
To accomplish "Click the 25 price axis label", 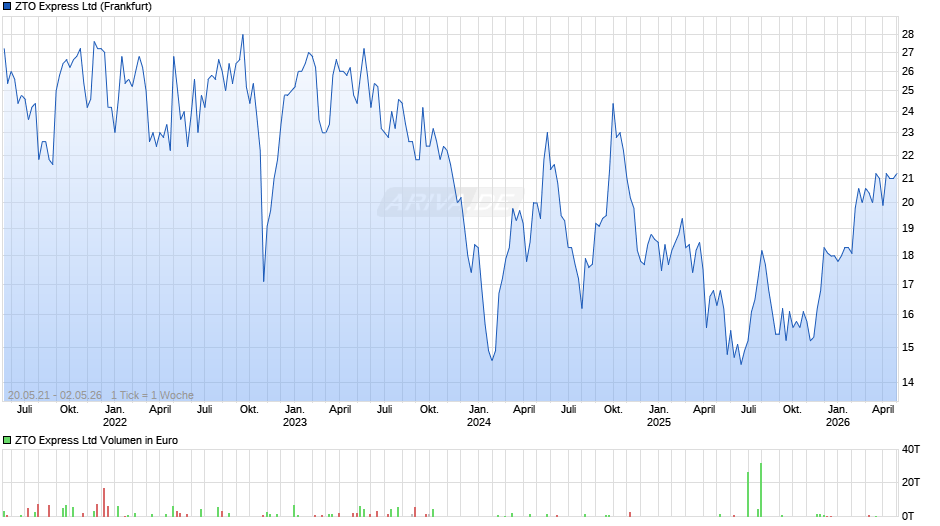I will (908, 91).
